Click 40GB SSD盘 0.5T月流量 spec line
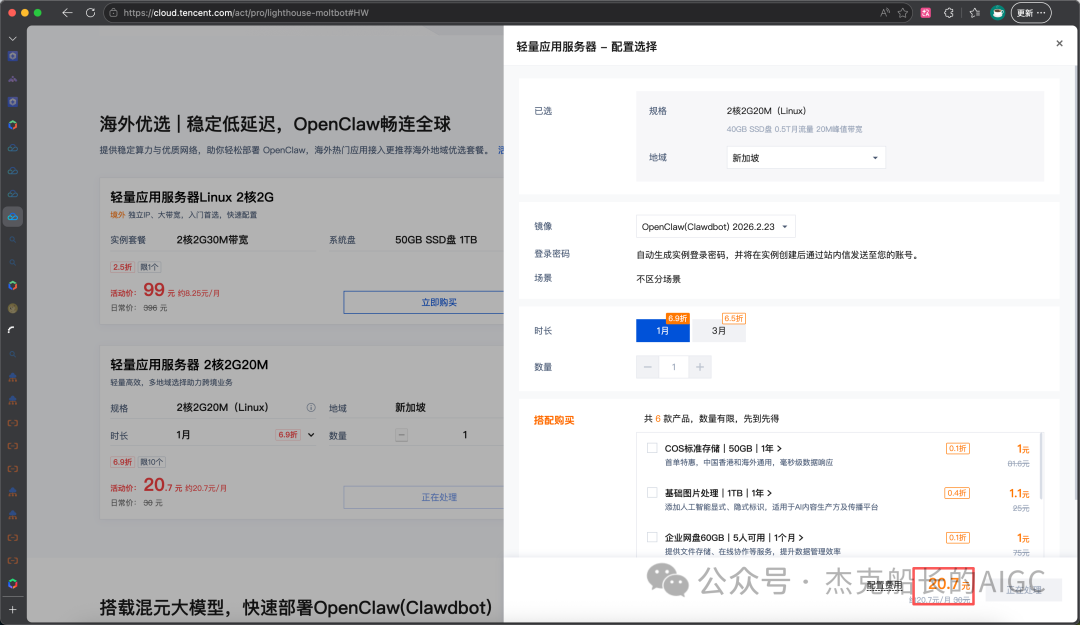 click(x=794, y=129)
